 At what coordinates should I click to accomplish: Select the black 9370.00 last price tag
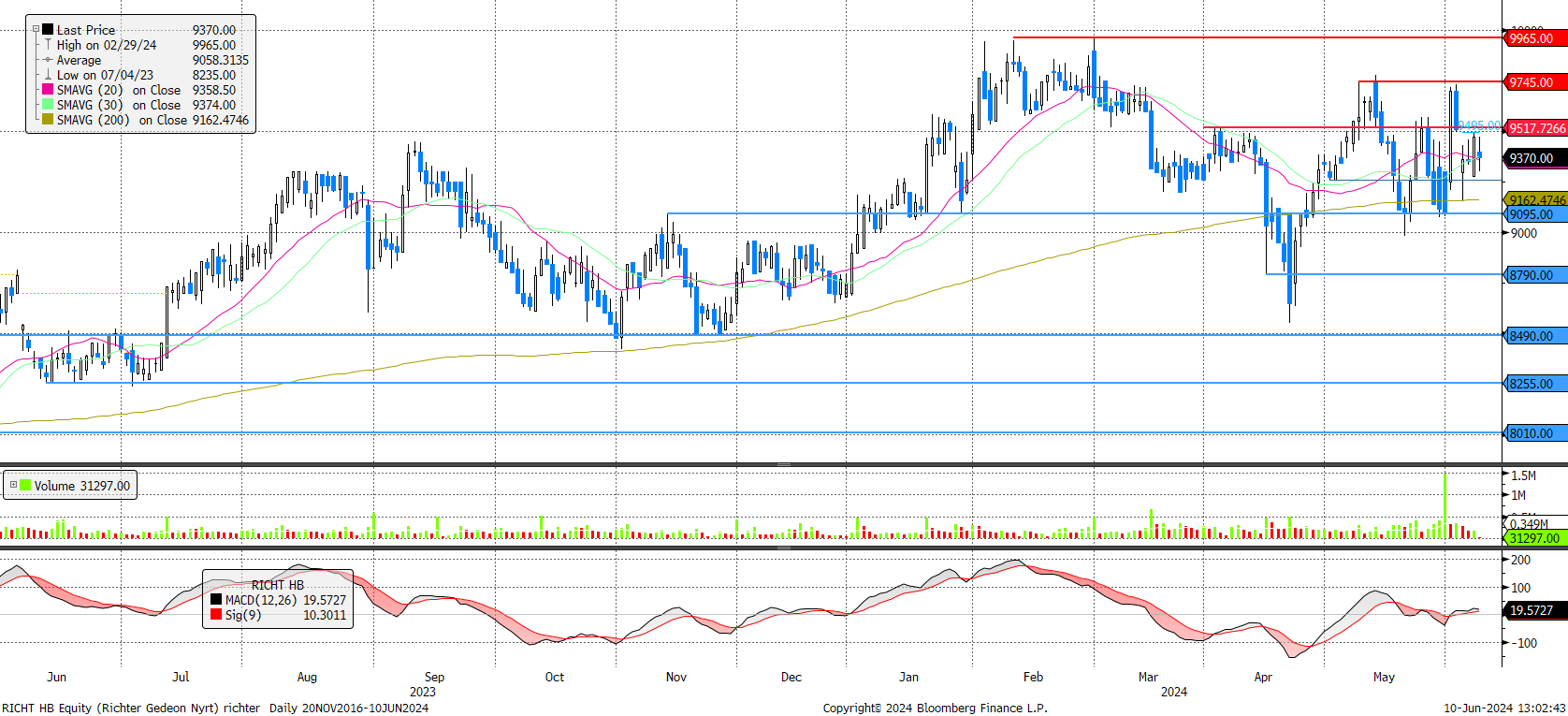point(1534,158)
